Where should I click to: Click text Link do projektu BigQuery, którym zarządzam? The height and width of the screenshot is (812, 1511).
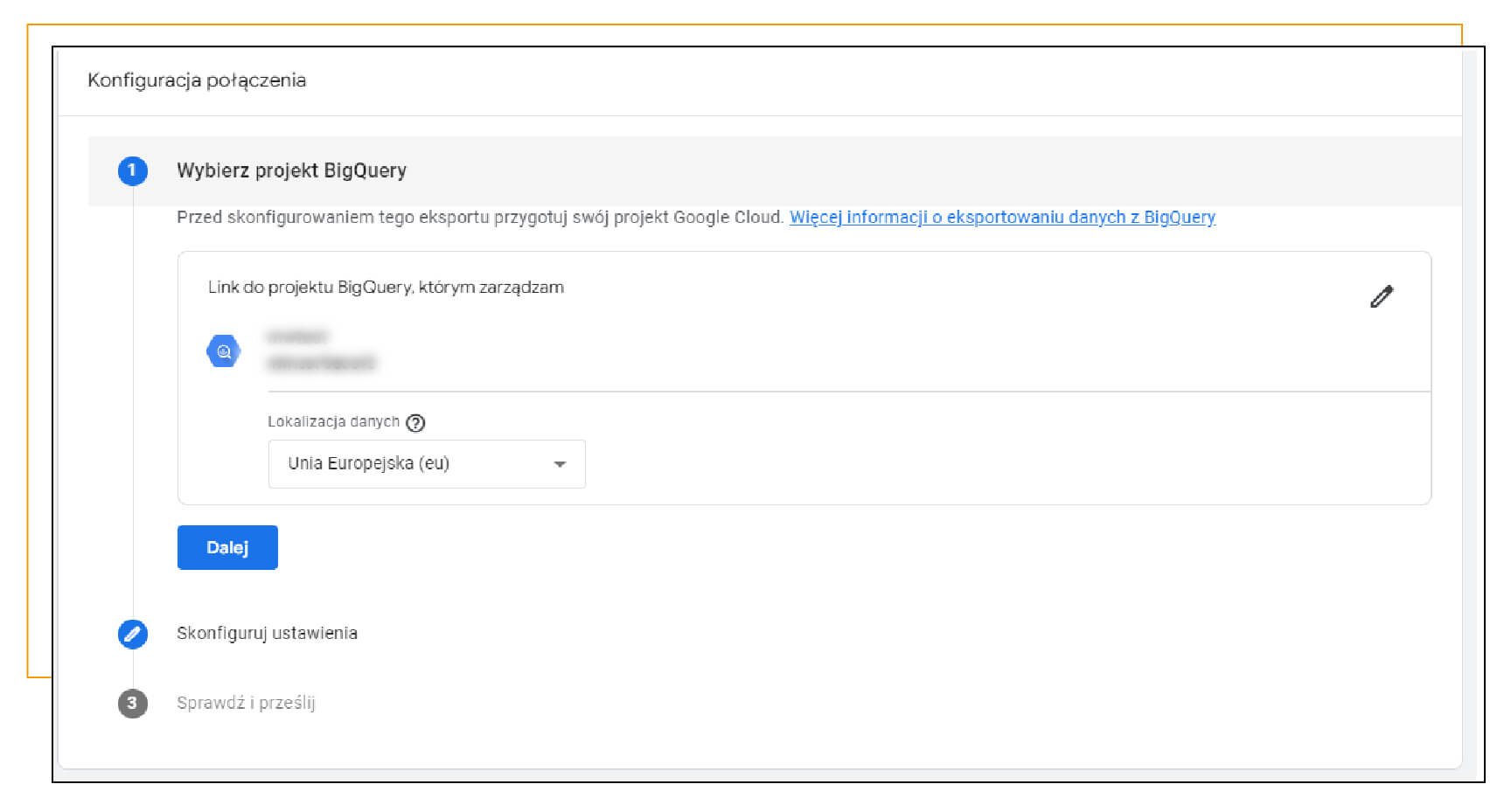coord(386,288)
